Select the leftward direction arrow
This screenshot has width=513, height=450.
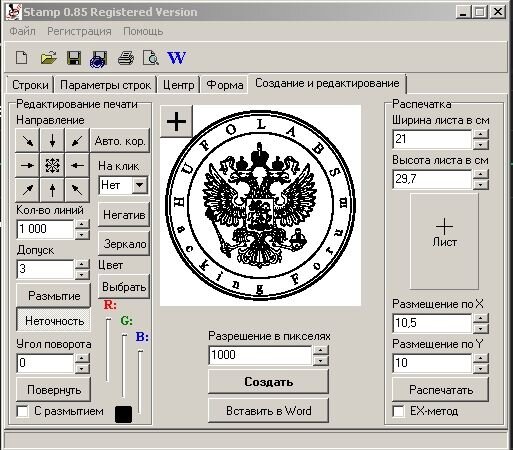pos(77,165)
